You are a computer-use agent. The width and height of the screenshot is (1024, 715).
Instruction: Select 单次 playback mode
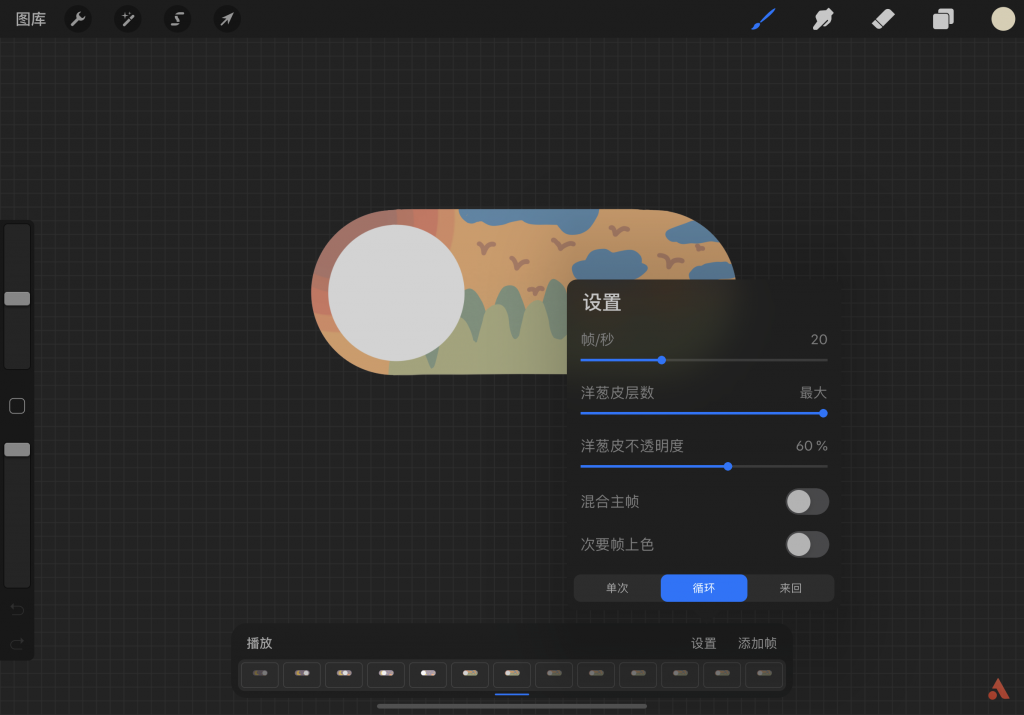pos(617,588)
